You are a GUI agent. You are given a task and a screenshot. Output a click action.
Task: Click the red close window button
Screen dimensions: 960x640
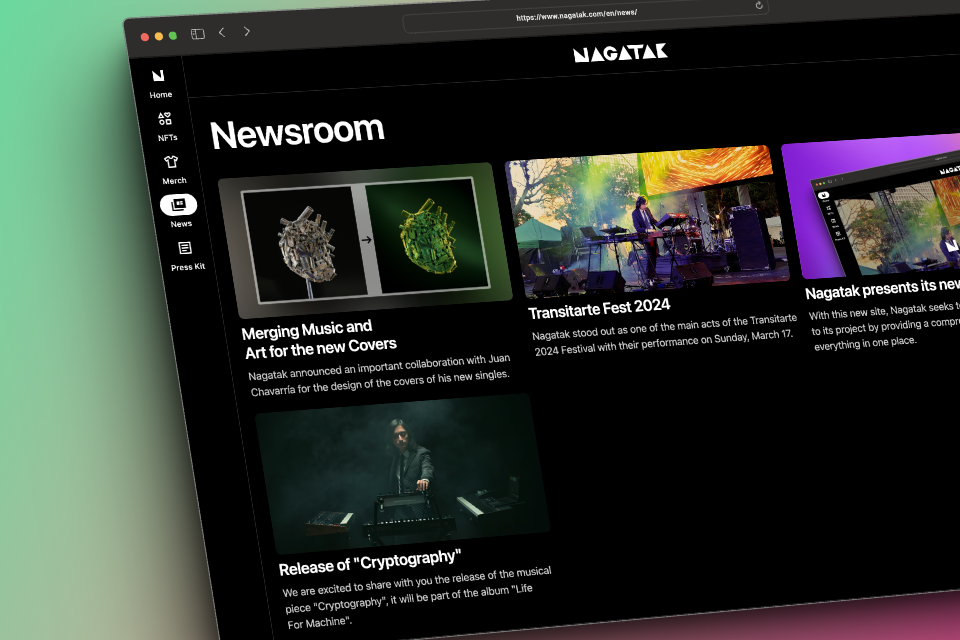tap(144, 37)
